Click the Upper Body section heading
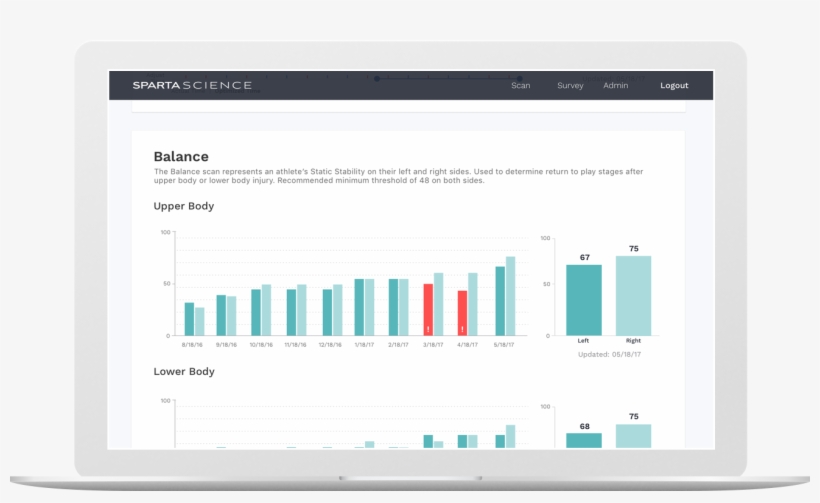Viewport: 820px width, 503px height. point(184,206)
